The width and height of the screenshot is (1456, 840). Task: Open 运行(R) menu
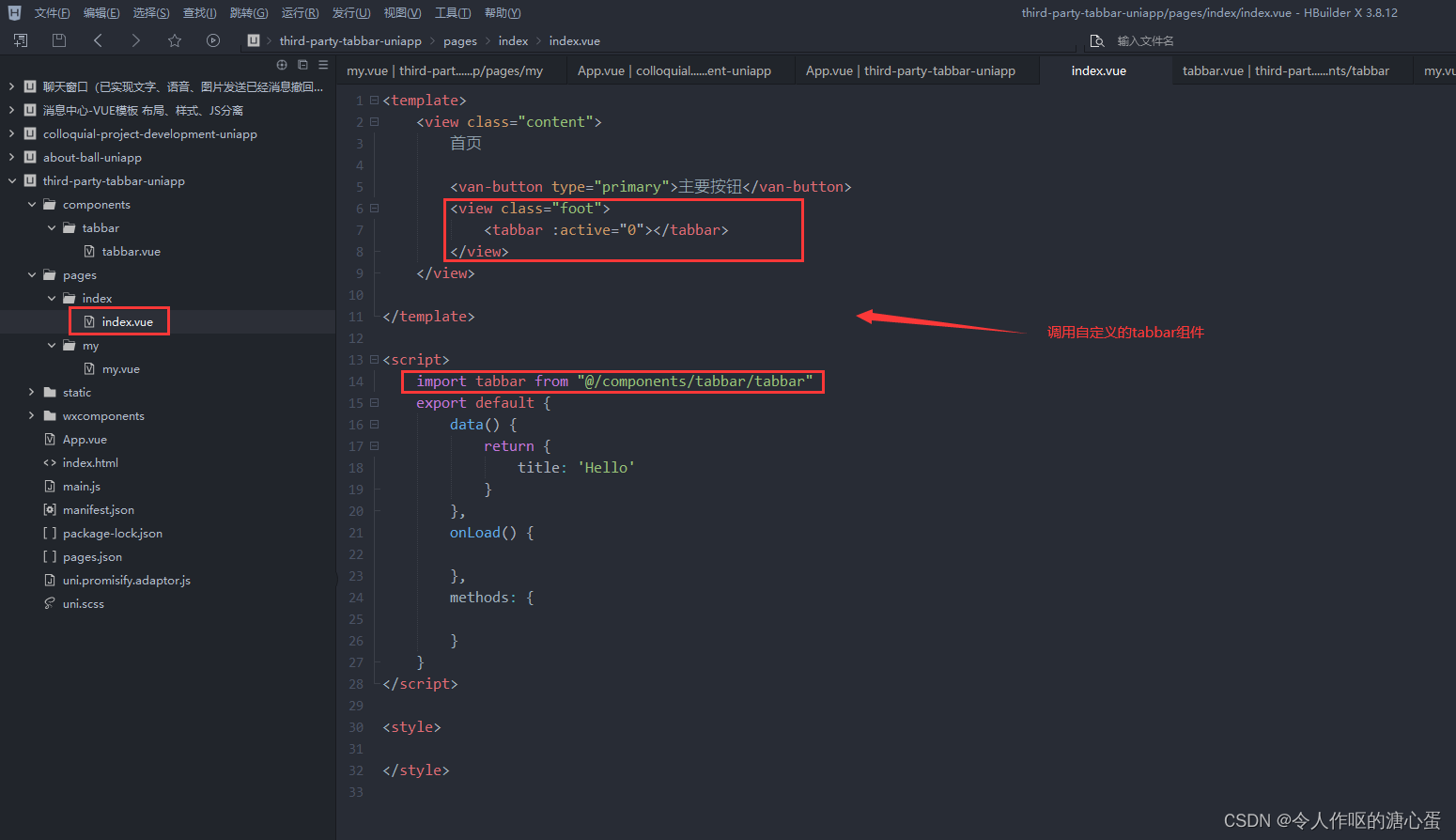[300, 13]
